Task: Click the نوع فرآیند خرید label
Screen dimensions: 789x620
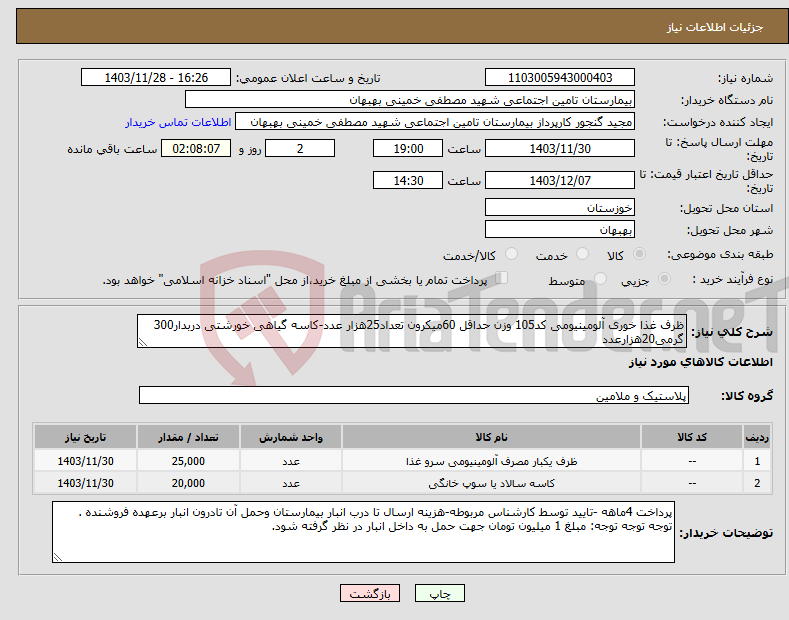Action: (733, 279)
